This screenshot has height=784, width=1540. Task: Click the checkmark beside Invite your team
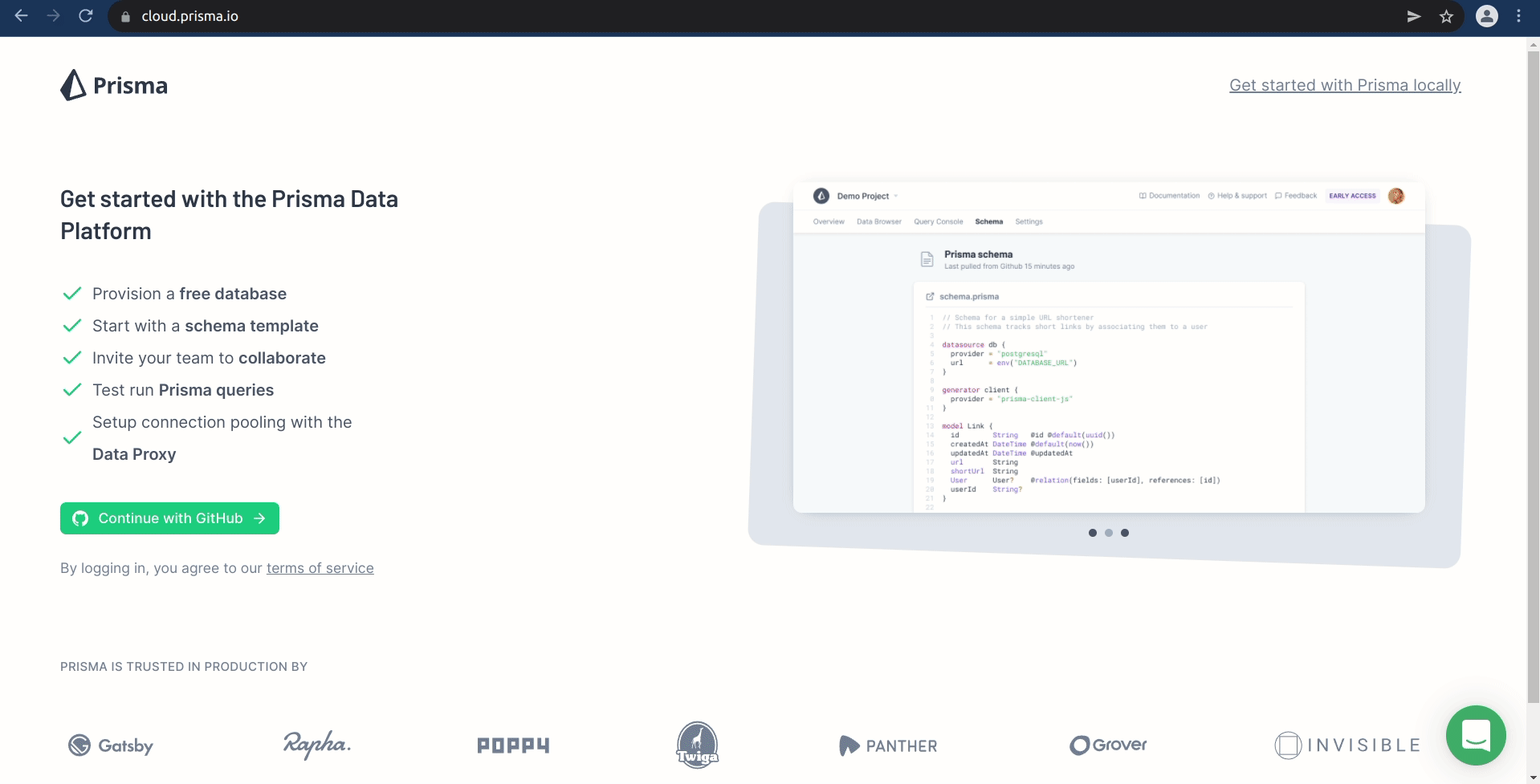[72, 358]
